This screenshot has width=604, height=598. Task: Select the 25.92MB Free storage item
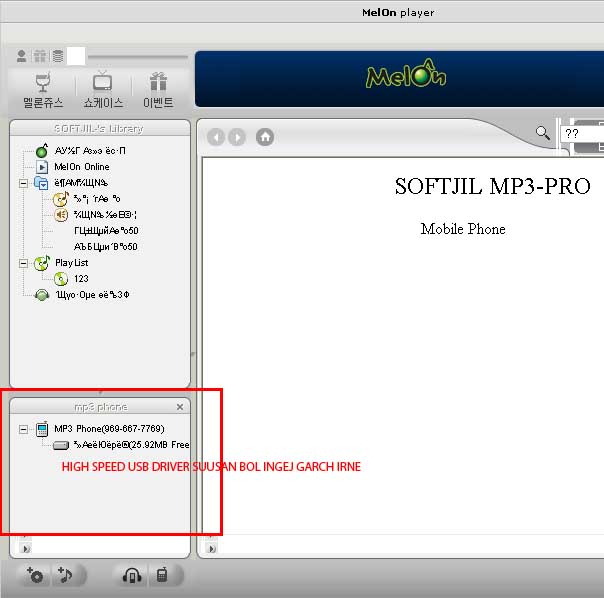(121, 445)
